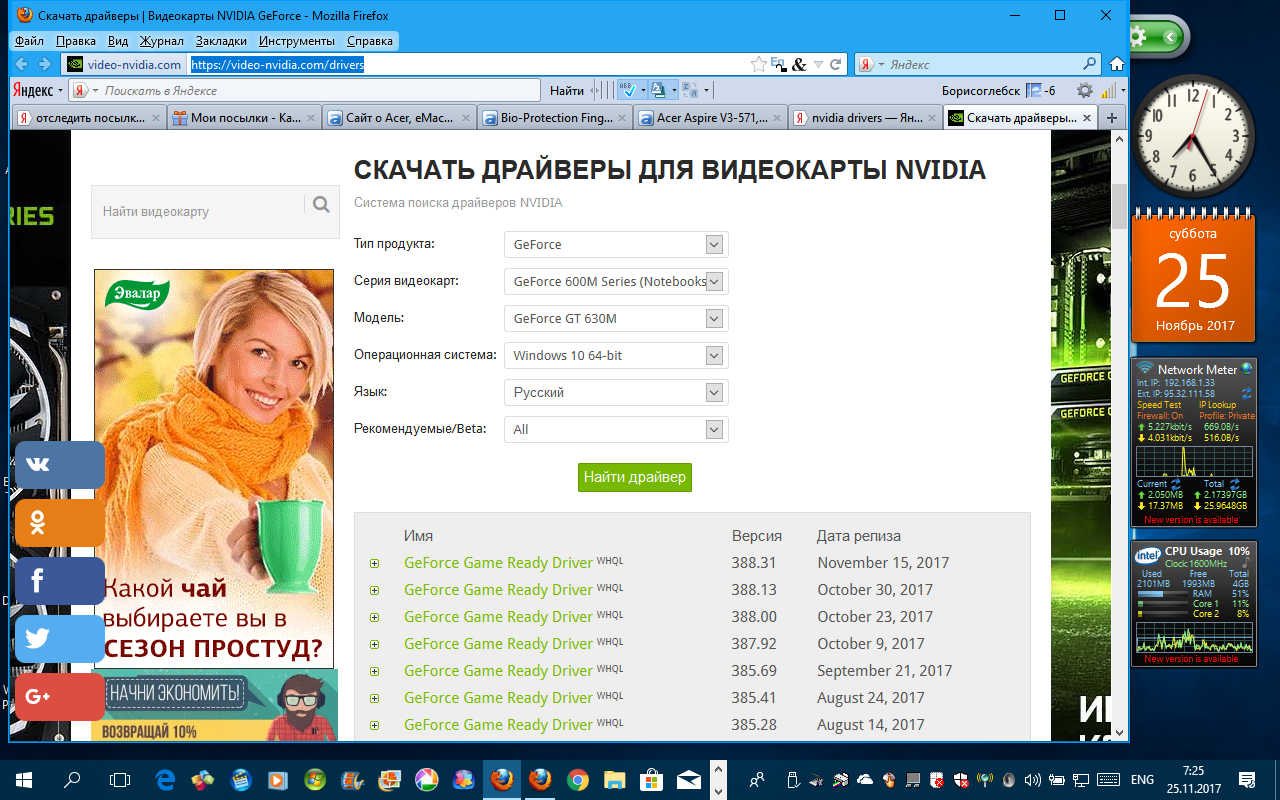Screen dimensions: 1280x800
Task: Open the Рекомендуемые/Beta dropdown
Action: coord(616,429)
